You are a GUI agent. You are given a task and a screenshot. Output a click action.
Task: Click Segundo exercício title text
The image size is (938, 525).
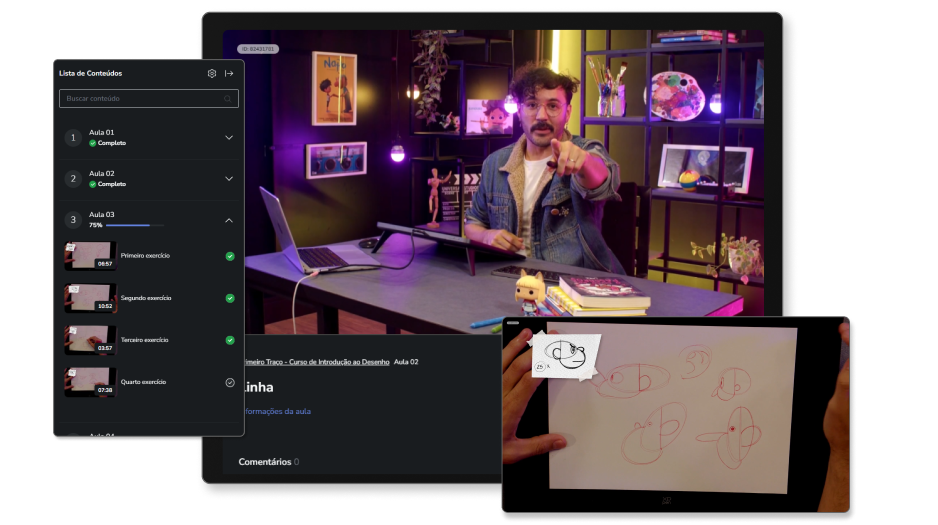click(x=146, y=298)
